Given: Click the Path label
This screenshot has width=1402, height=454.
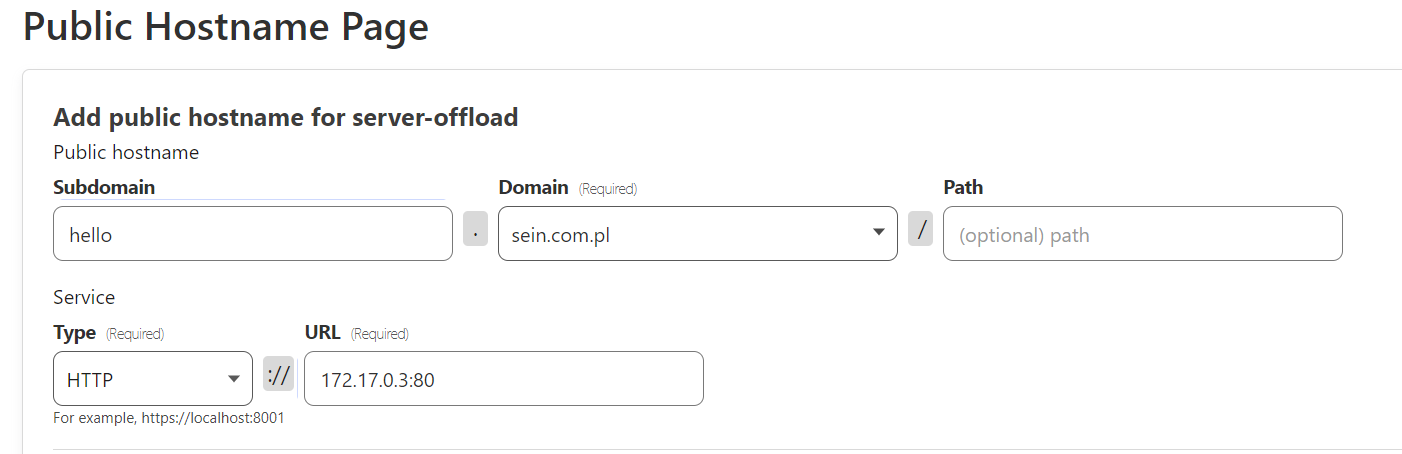Looking at the screenshot, I should pos(963,187).
